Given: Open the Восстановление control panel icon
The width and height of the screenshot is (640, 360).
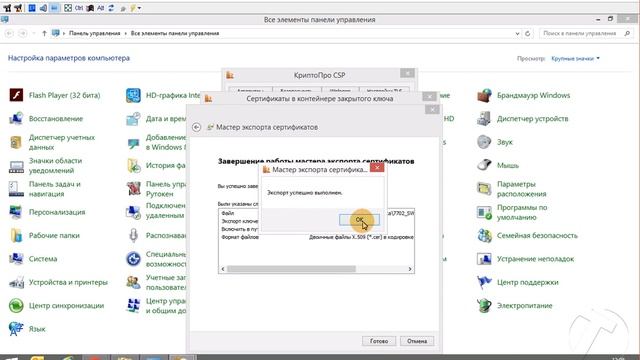Looking at the screenshot, I should pos(16,119).
